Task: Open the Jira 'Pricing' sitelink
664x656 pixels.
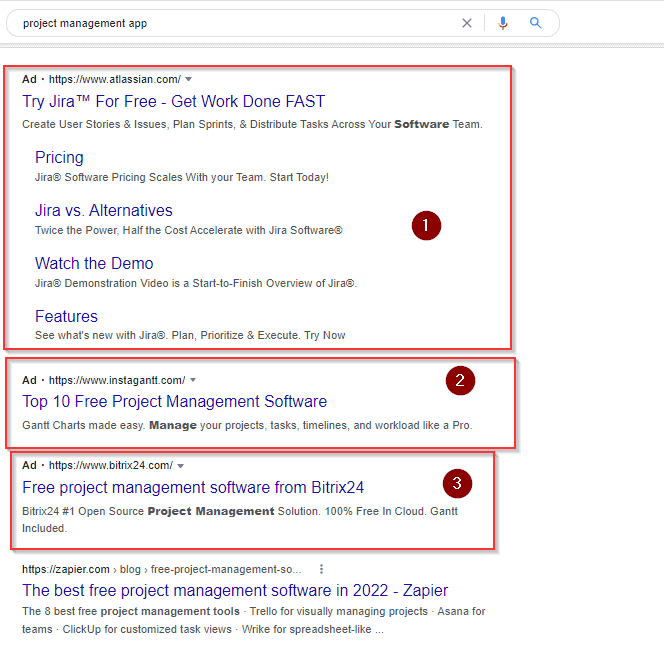Action: (59, 158)
